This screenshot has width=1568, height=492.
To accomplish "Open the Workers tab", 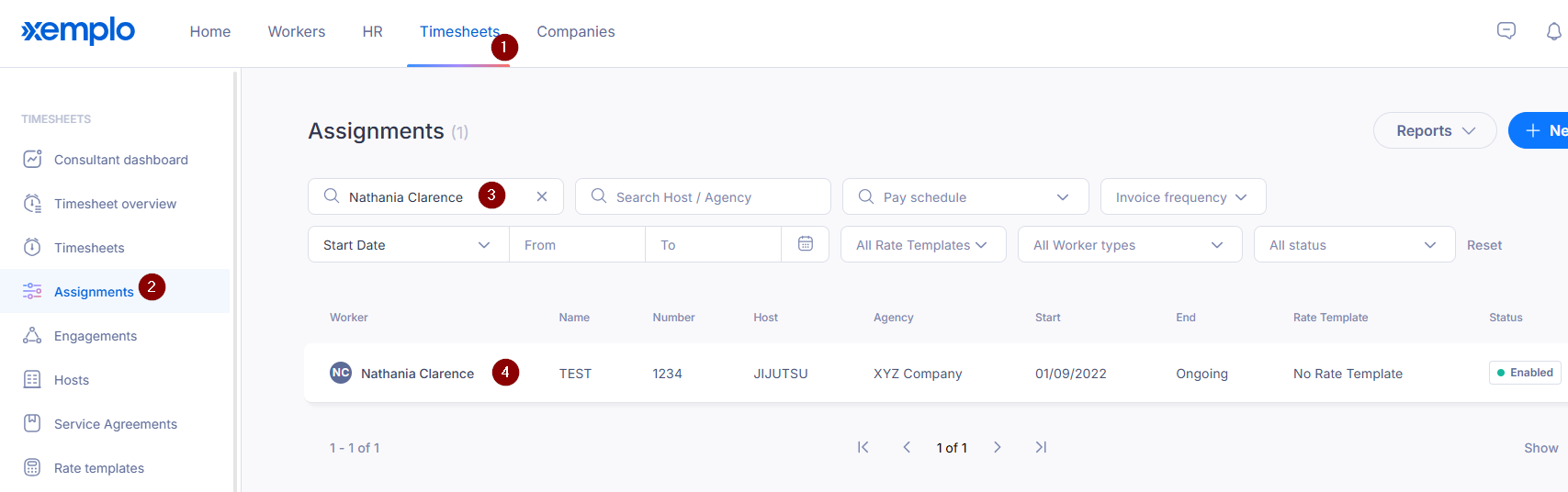I will tap(296, 31).
